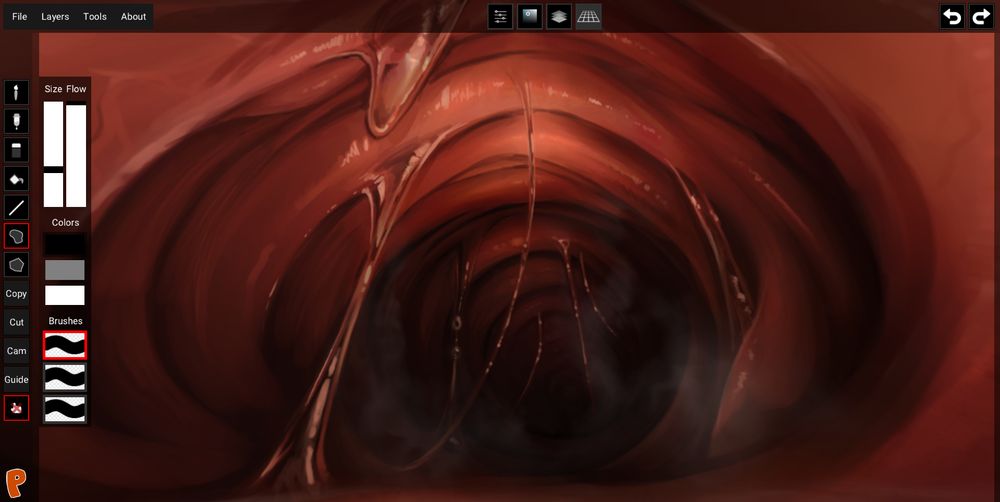The width and height of the screenshot is (1000, 502).
Task: Open the Tools menu
Action: click(x=94, y=17)
